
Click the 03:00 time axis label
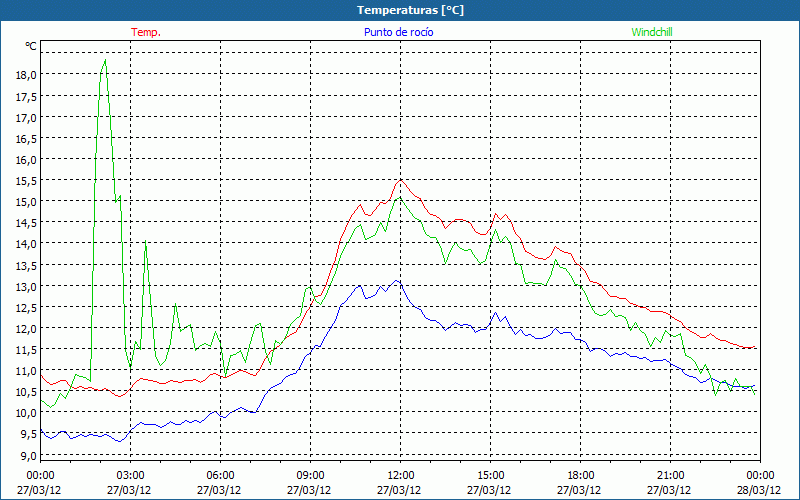(130, 476)
